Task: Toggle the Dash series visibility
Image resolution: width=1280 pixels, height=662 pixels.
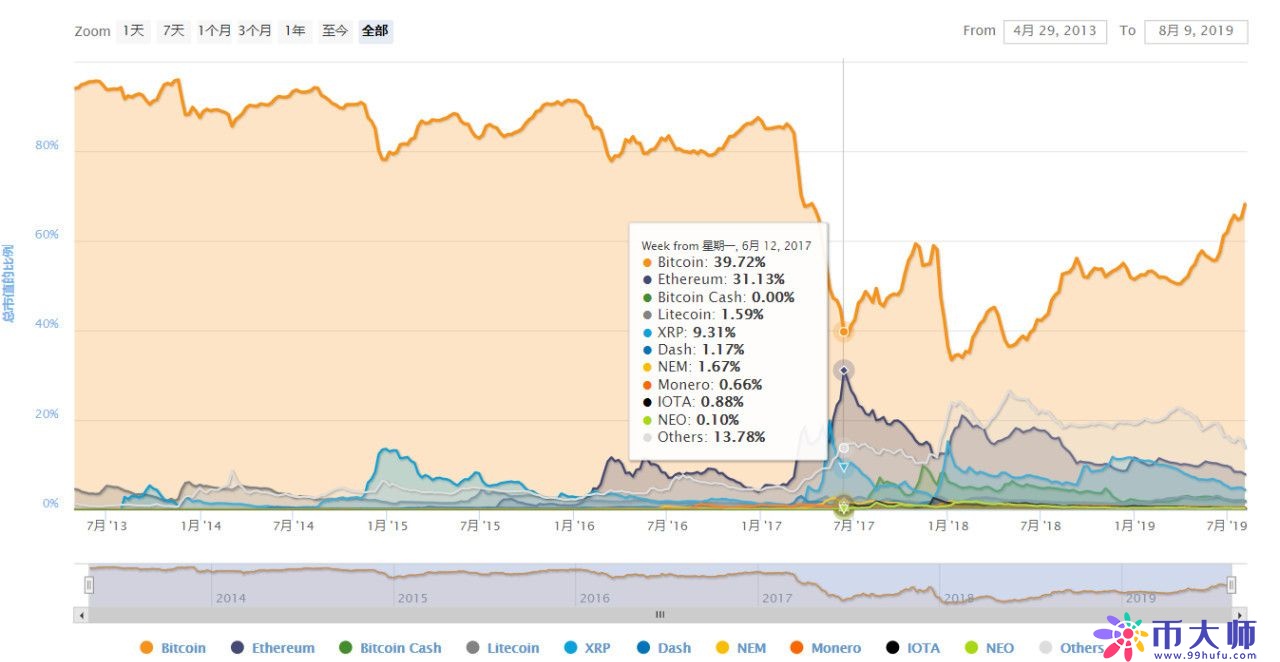Action: click(664, 647)
